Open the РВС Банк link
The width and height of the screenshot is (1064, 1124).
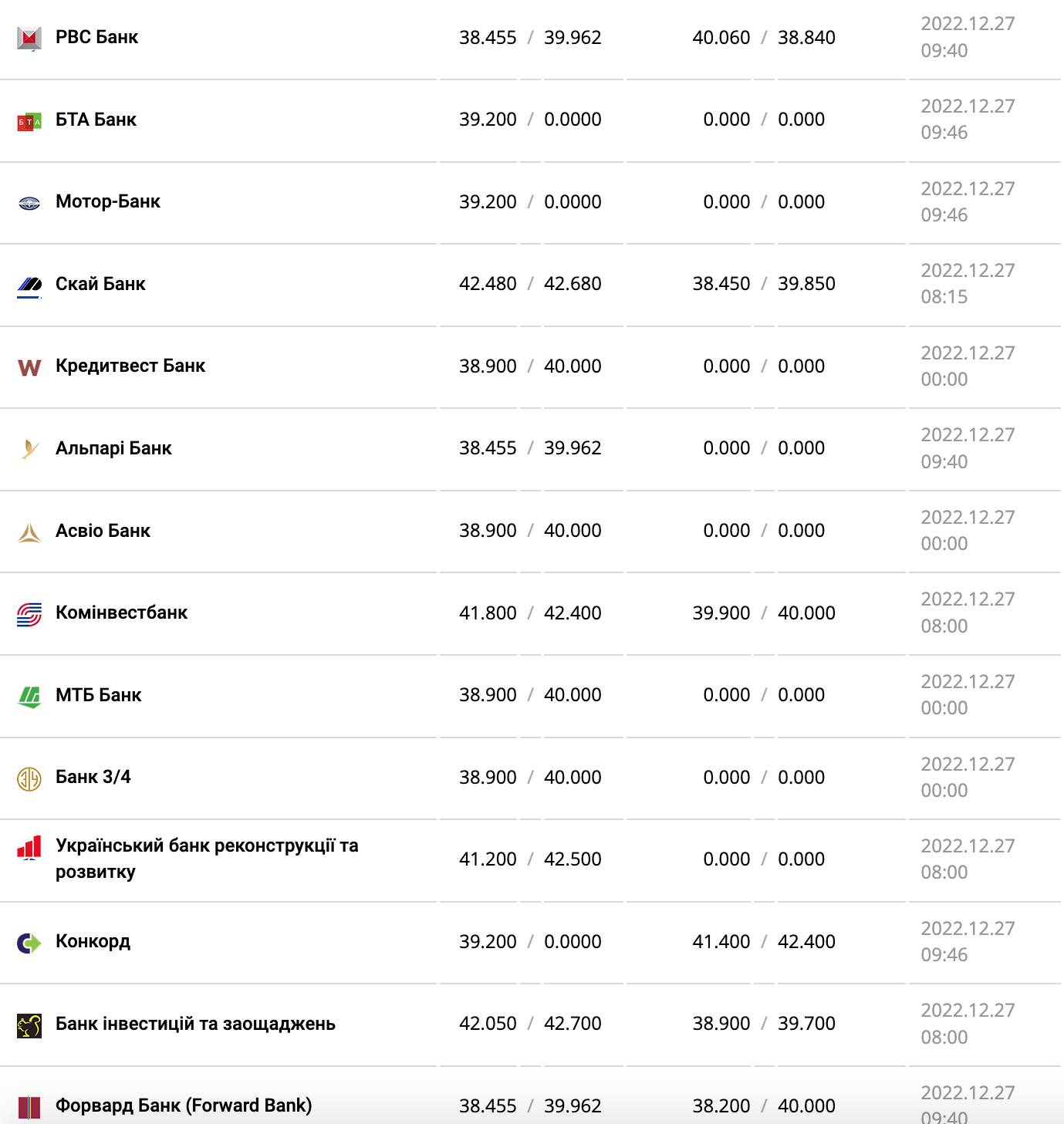(96, 37)
